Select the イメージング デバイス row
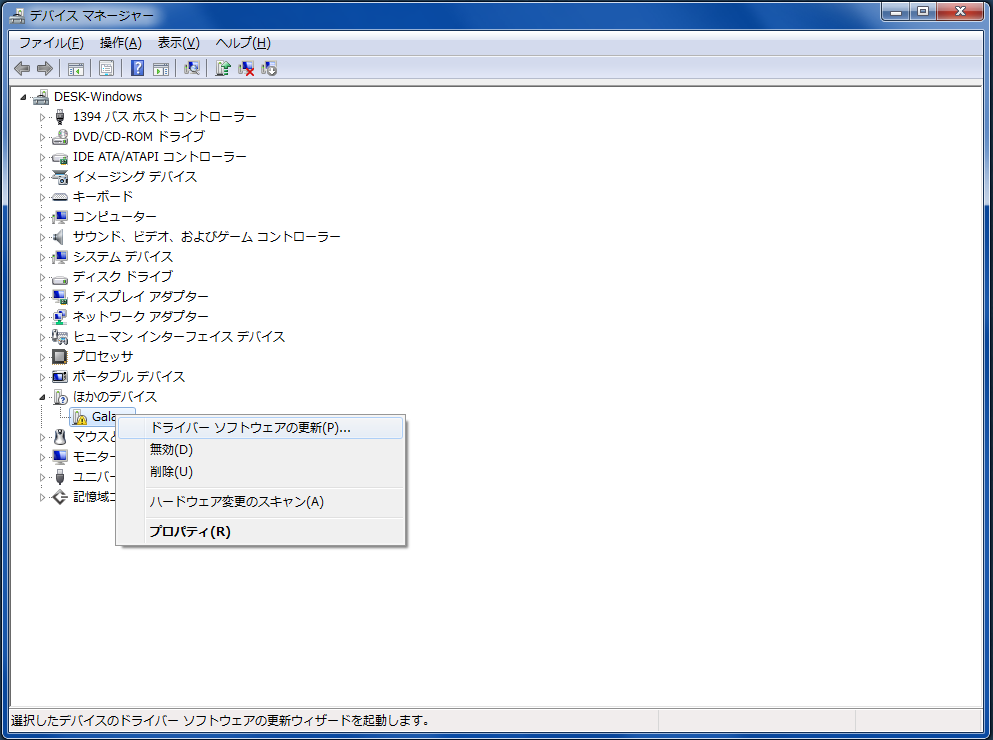 click(135, 177)
